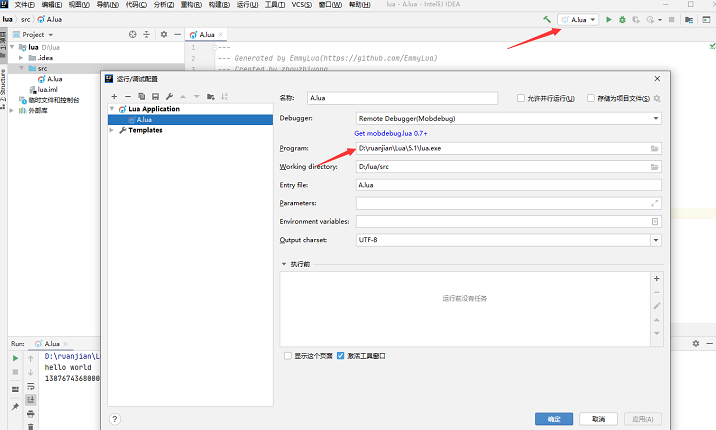The width and height of the screenshot is (716, 430).
Task: Click the green Run arrow in top toolbar
Action: [x=609, y=20]
